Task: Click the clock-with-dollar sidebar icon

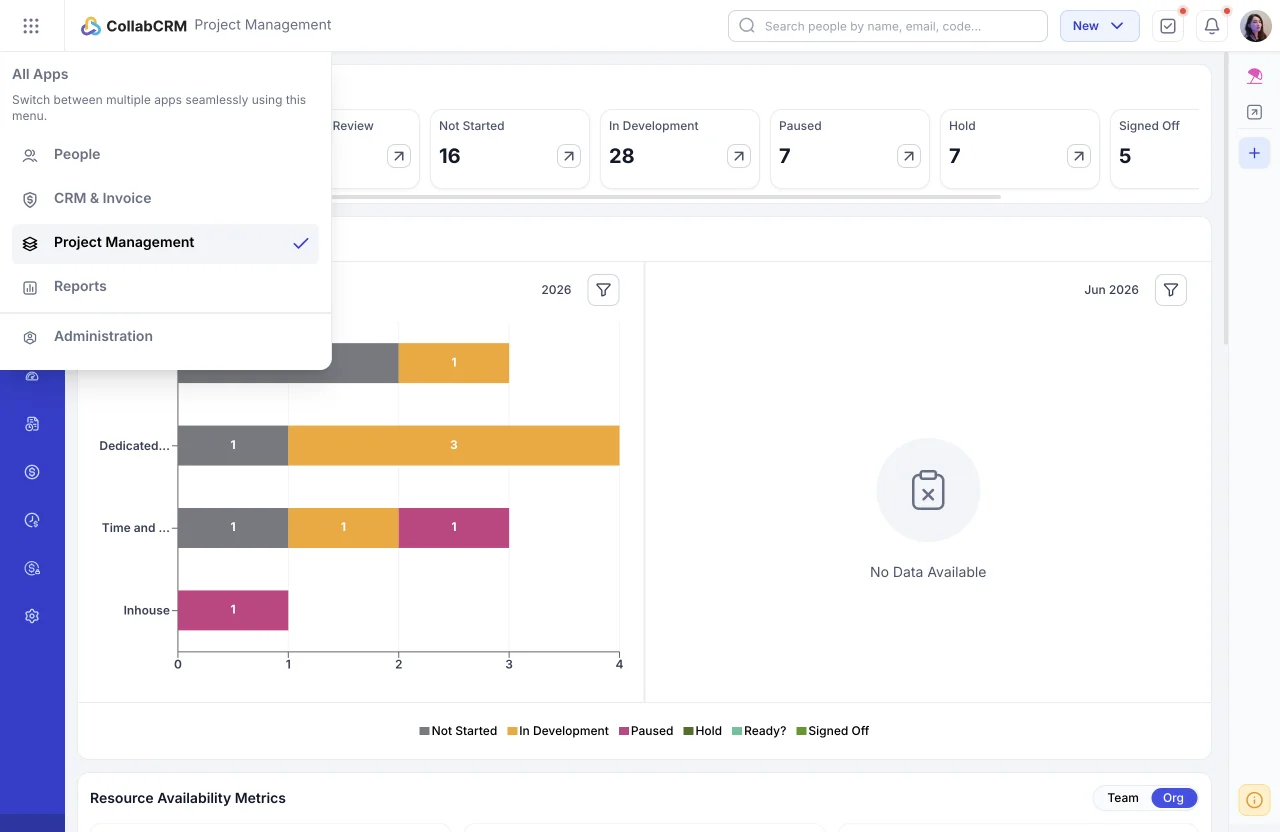Action: pyautogui.click(x=32, y=520)
